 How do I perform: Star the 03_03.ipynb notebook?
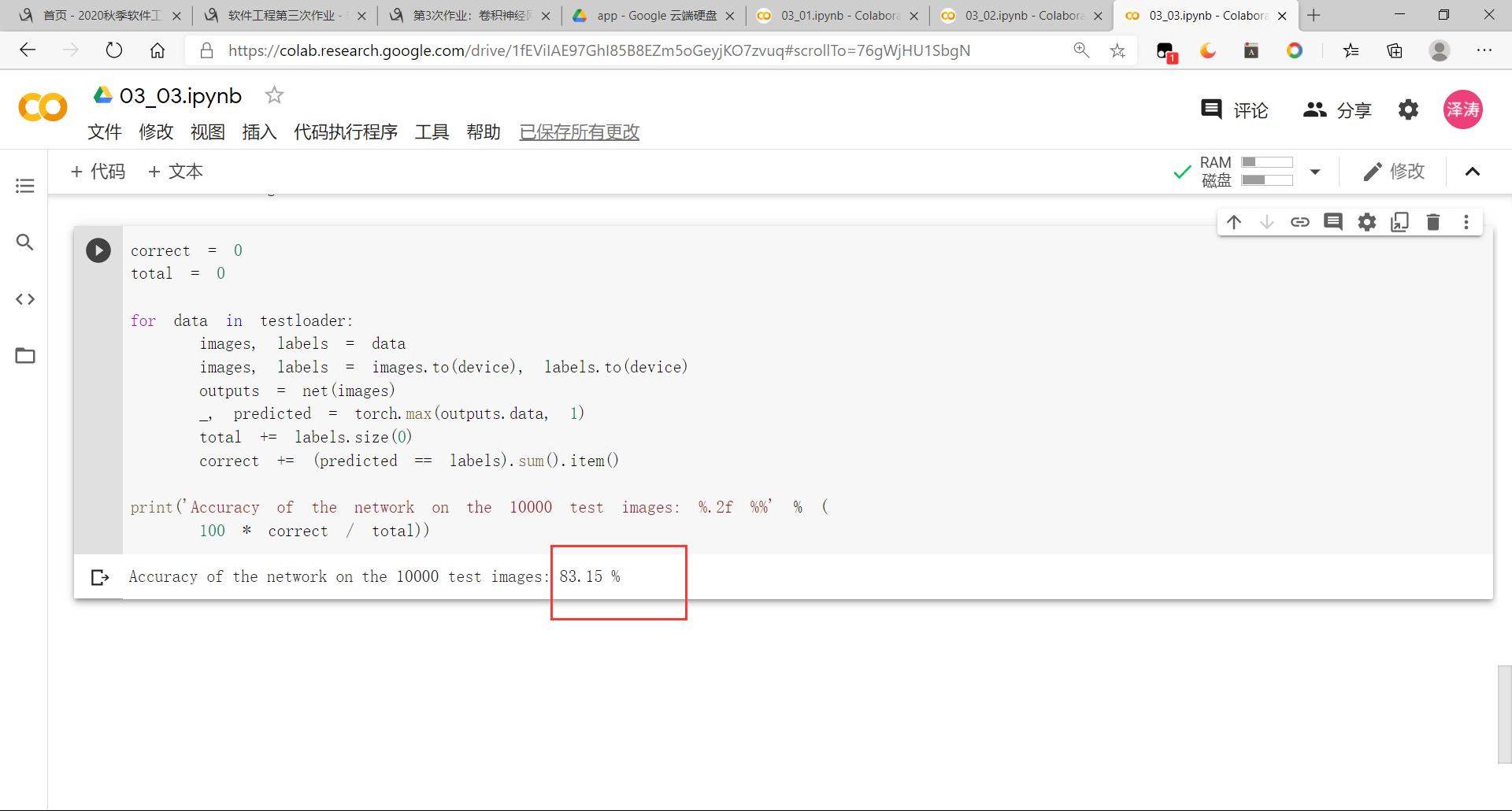(274, 95)
